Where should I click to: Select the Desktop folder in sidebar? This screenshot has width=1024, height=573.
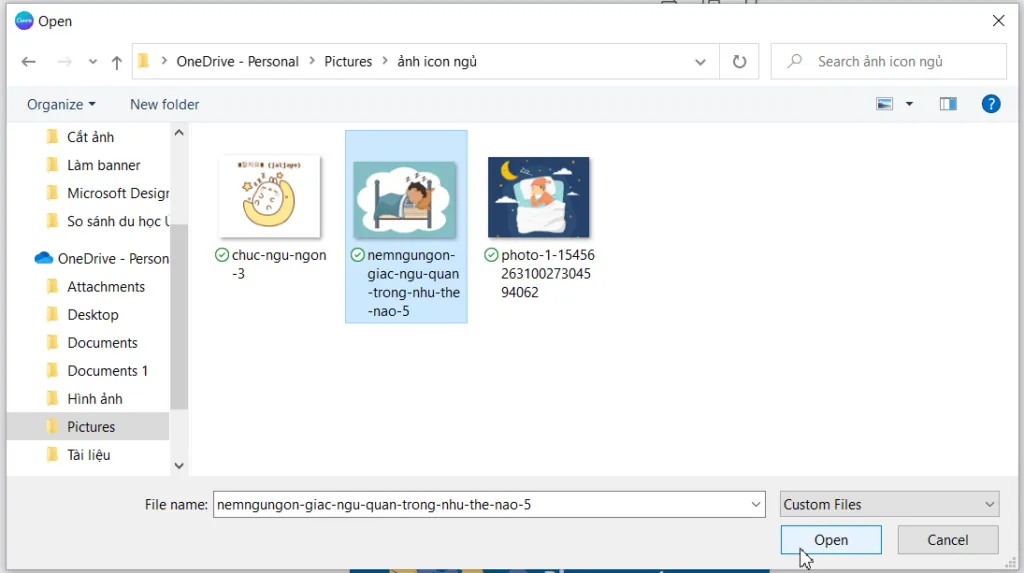tap(93, 315)
